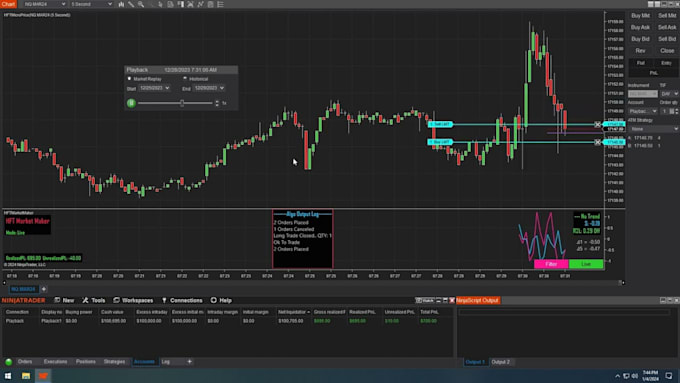Click the Sell LMT order label on chart
Screen dimensions: 680x383
click(440, 124)
